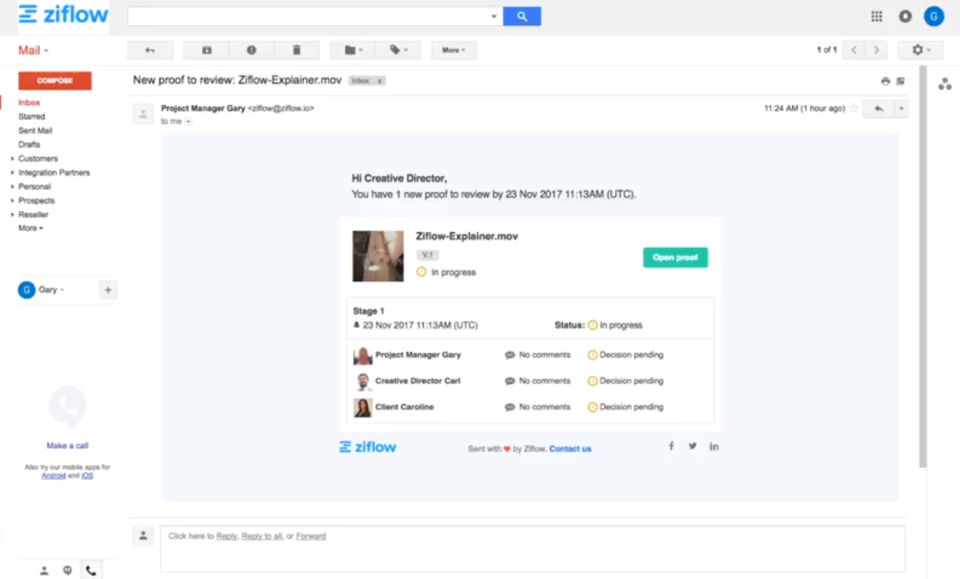Open Ziflow's LinkedIn icon
This screenshot has width=960, height=579.
pos(714,446)
